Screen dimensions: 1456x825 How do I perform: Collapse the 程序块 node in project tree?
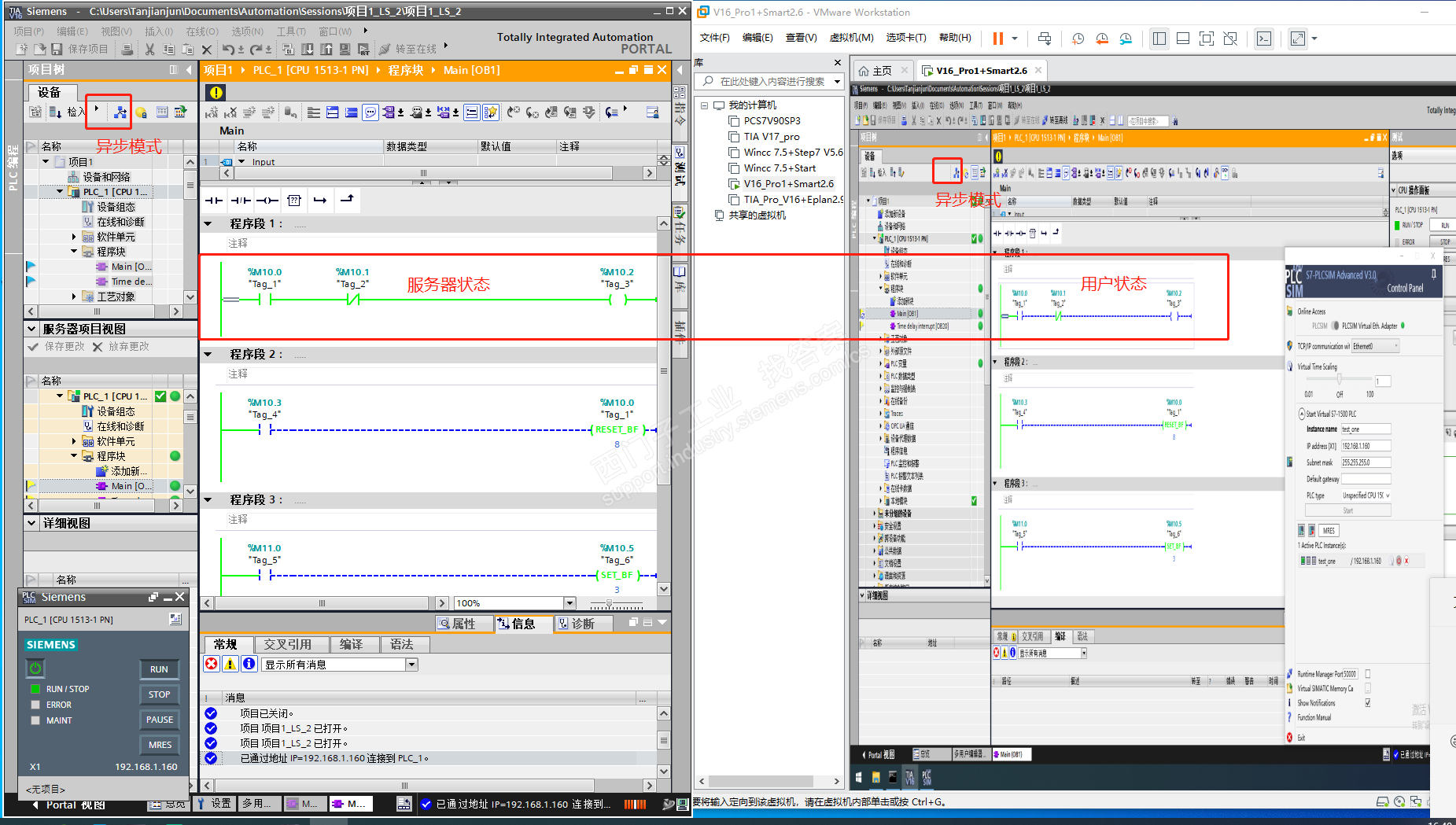74,252
